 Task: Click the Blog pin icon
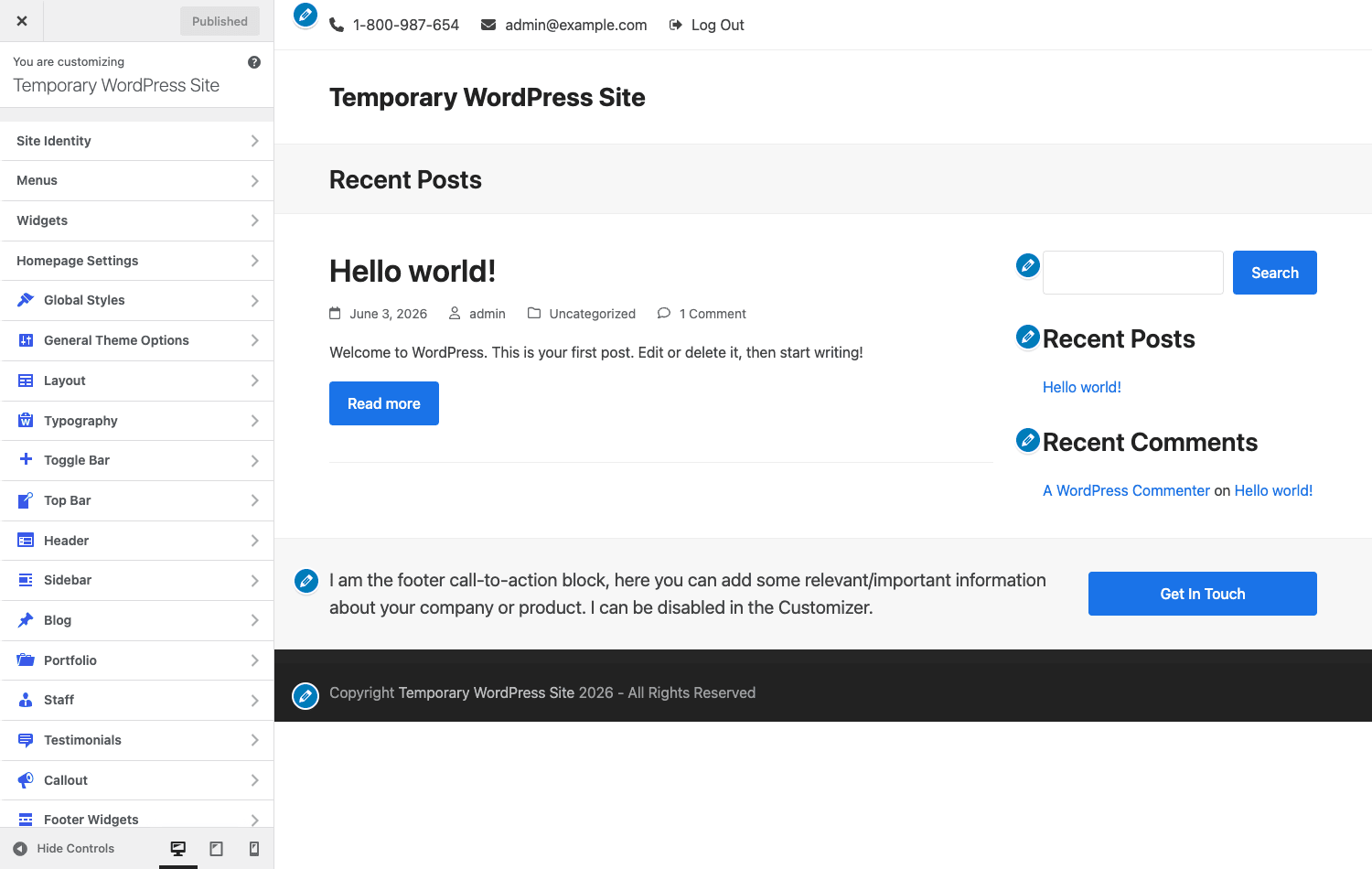(x=26, y=620)
